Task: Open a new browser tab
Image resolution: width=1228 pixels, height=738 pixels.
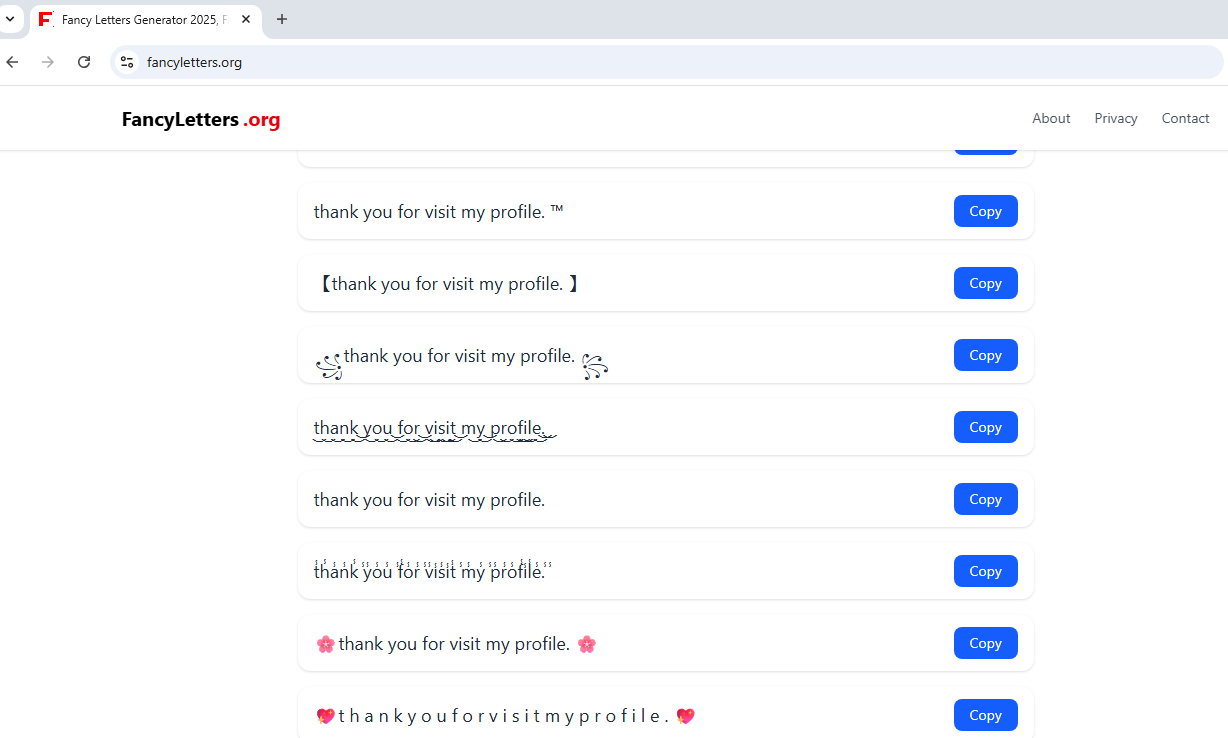Action: [282, 19]
